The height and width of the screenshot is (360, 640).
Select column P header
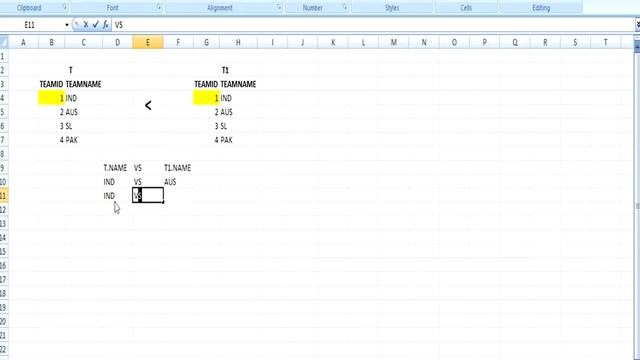tap(484, 42)
